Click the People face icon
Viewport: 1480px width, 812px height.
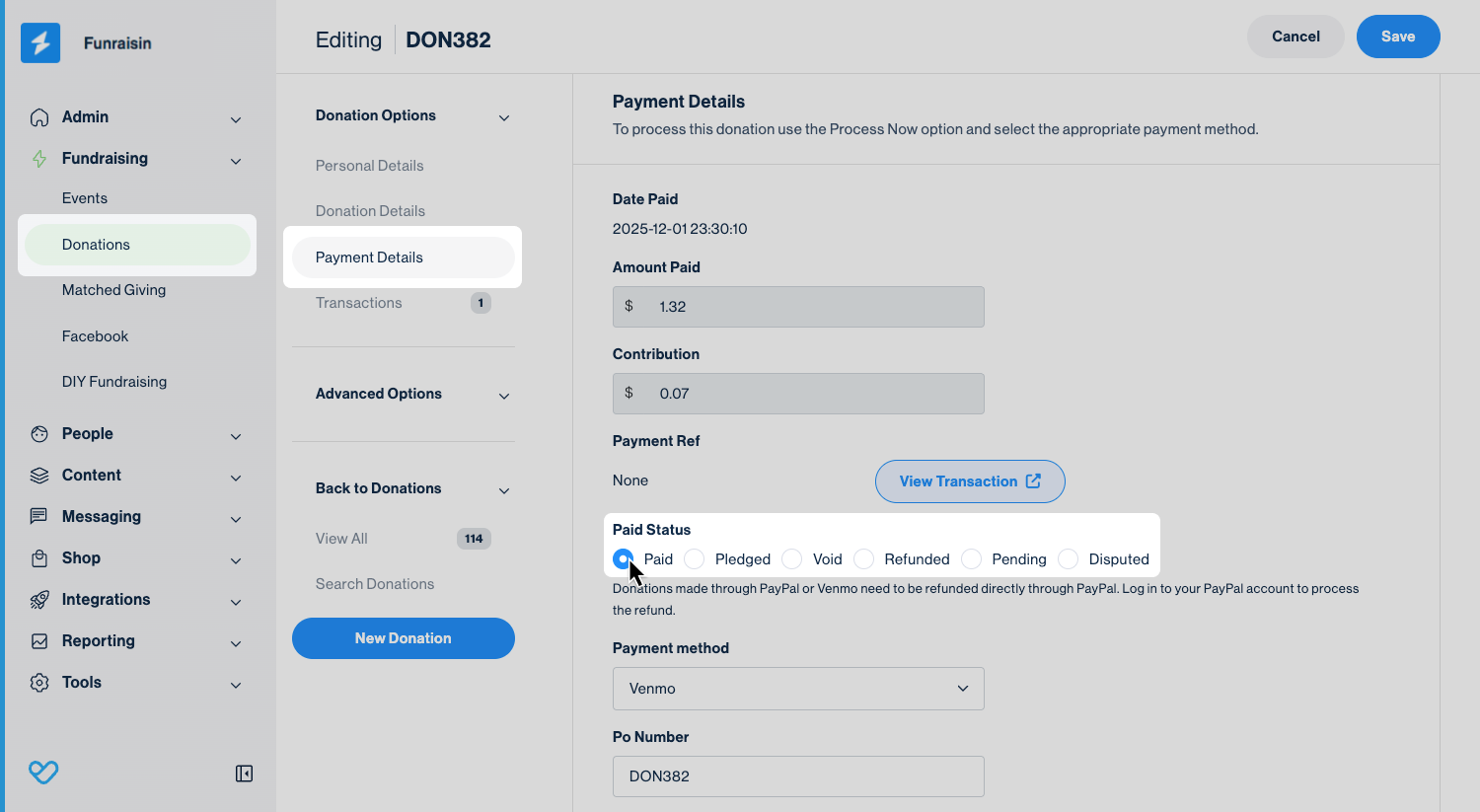click(39, 434)
